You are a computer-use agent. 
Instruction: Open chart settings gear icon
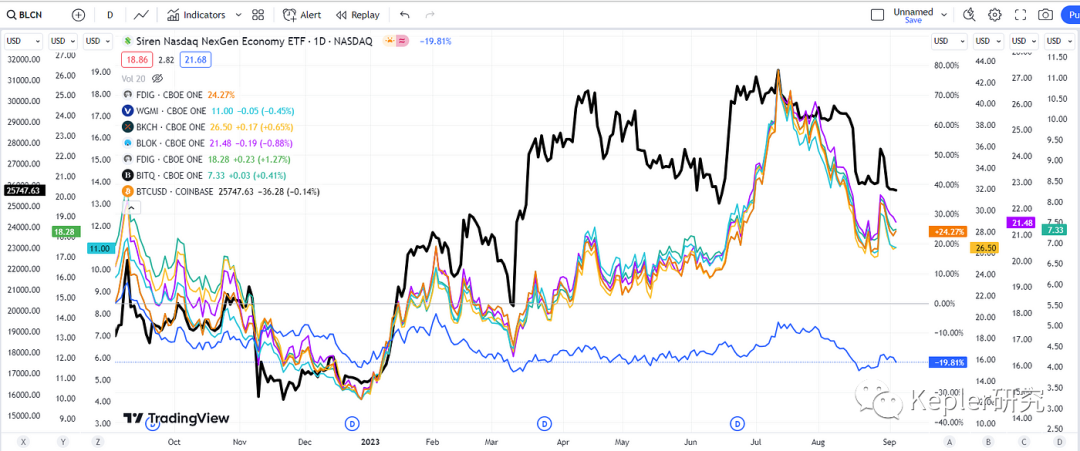995,14
